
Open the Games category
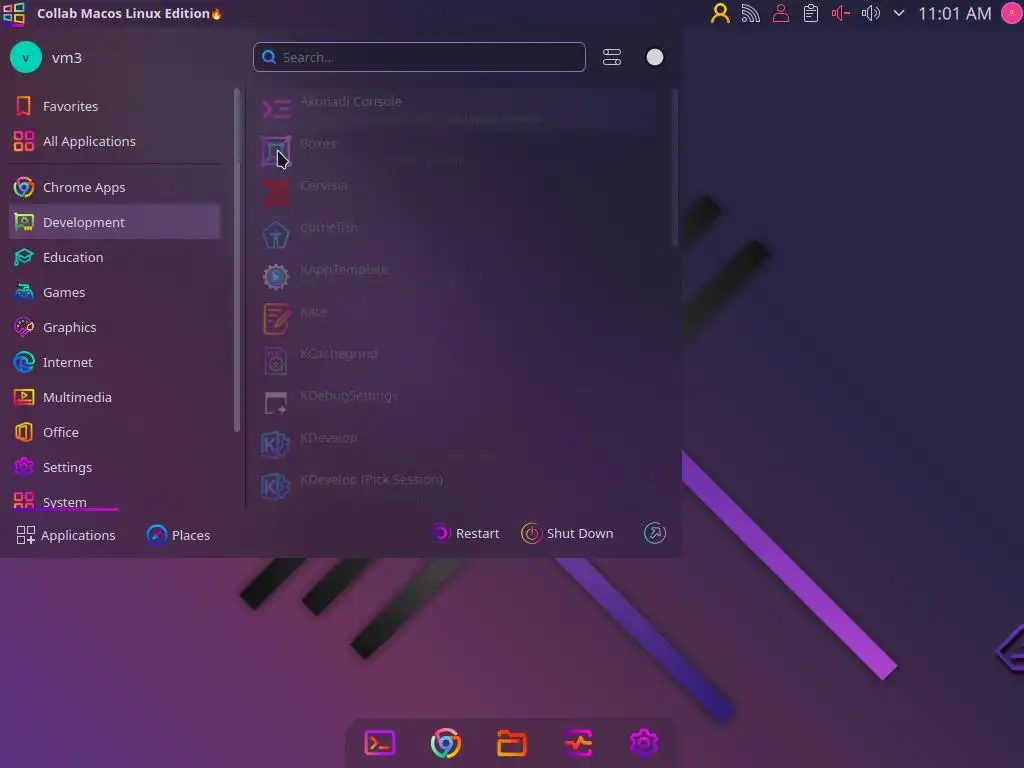click(x=114, y=293)
